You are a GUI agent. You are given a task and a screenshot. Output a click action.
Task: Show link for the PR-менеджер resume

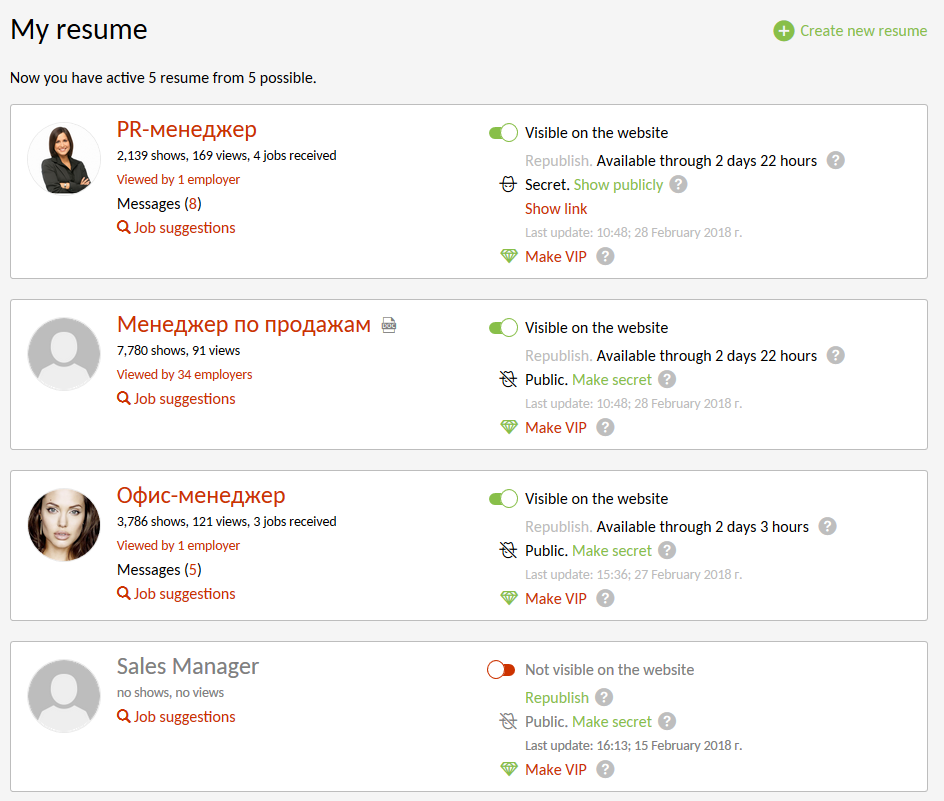tap(556, 208)
